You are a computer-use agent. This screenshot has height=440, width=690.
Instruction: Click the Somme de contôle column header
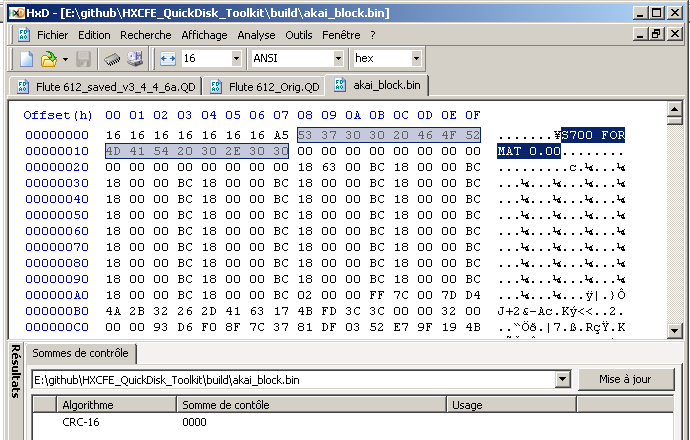coord(311,405)
